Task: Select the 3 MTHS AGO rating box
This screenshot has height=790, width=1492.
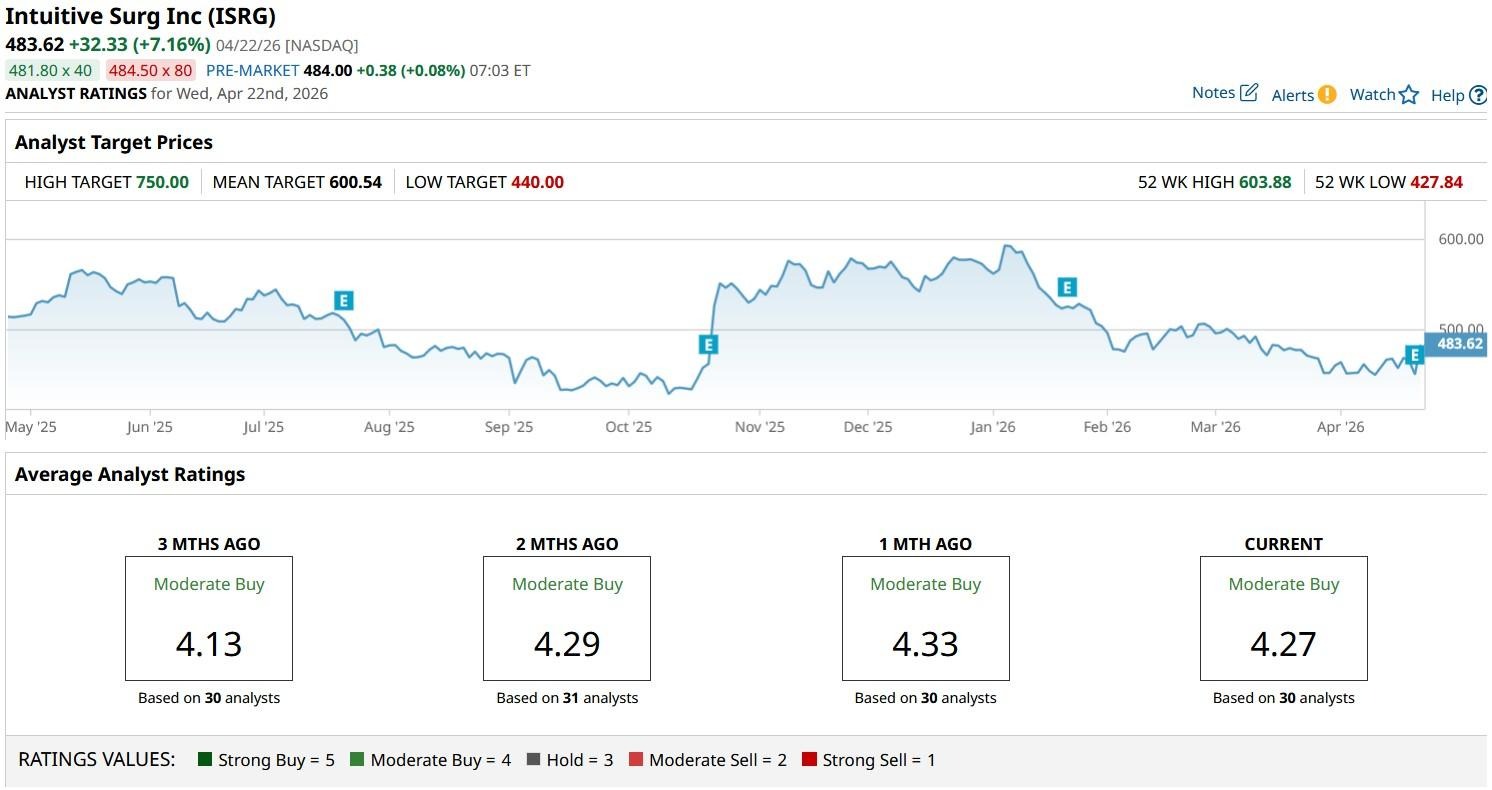Action: [x=209, y=618]
